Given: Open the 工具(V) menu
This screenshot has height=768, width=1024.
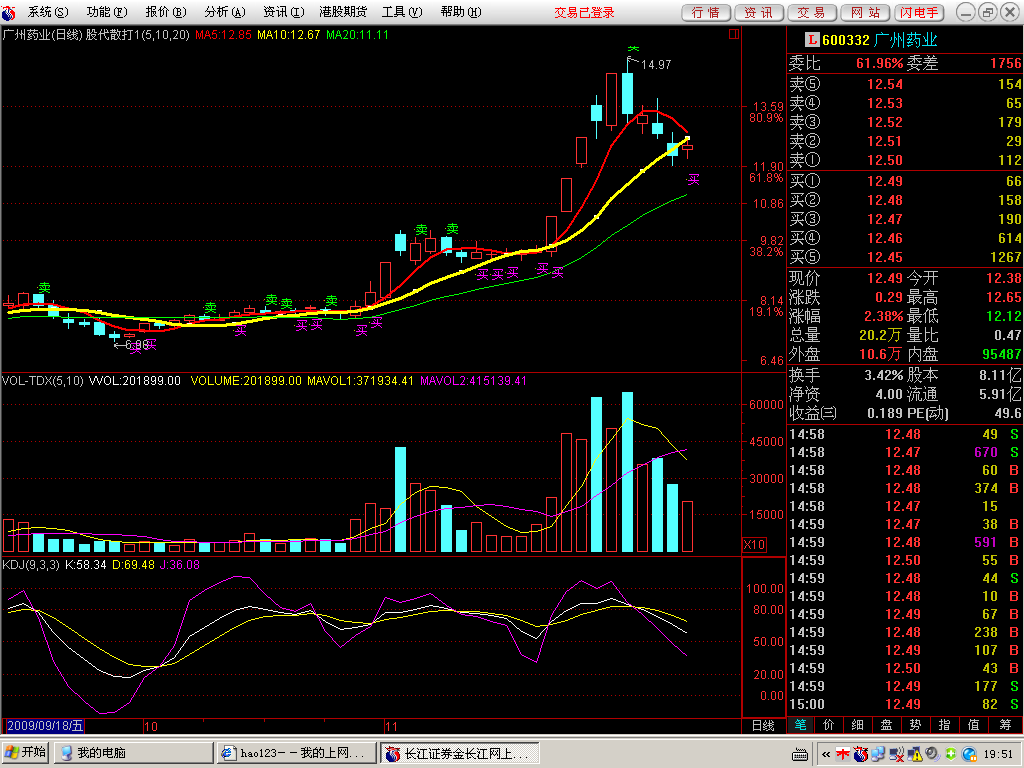Looking at the screenshot, I should (x=402, y=12).
